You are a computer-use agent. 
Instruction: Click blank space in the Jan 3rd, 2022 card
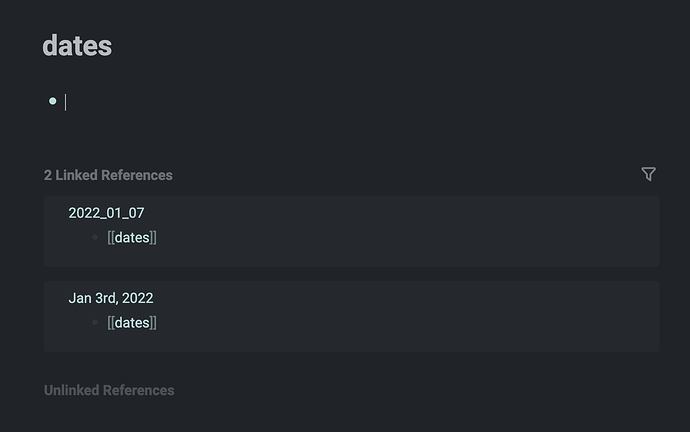pyautogui.click(x=396, y=316)
